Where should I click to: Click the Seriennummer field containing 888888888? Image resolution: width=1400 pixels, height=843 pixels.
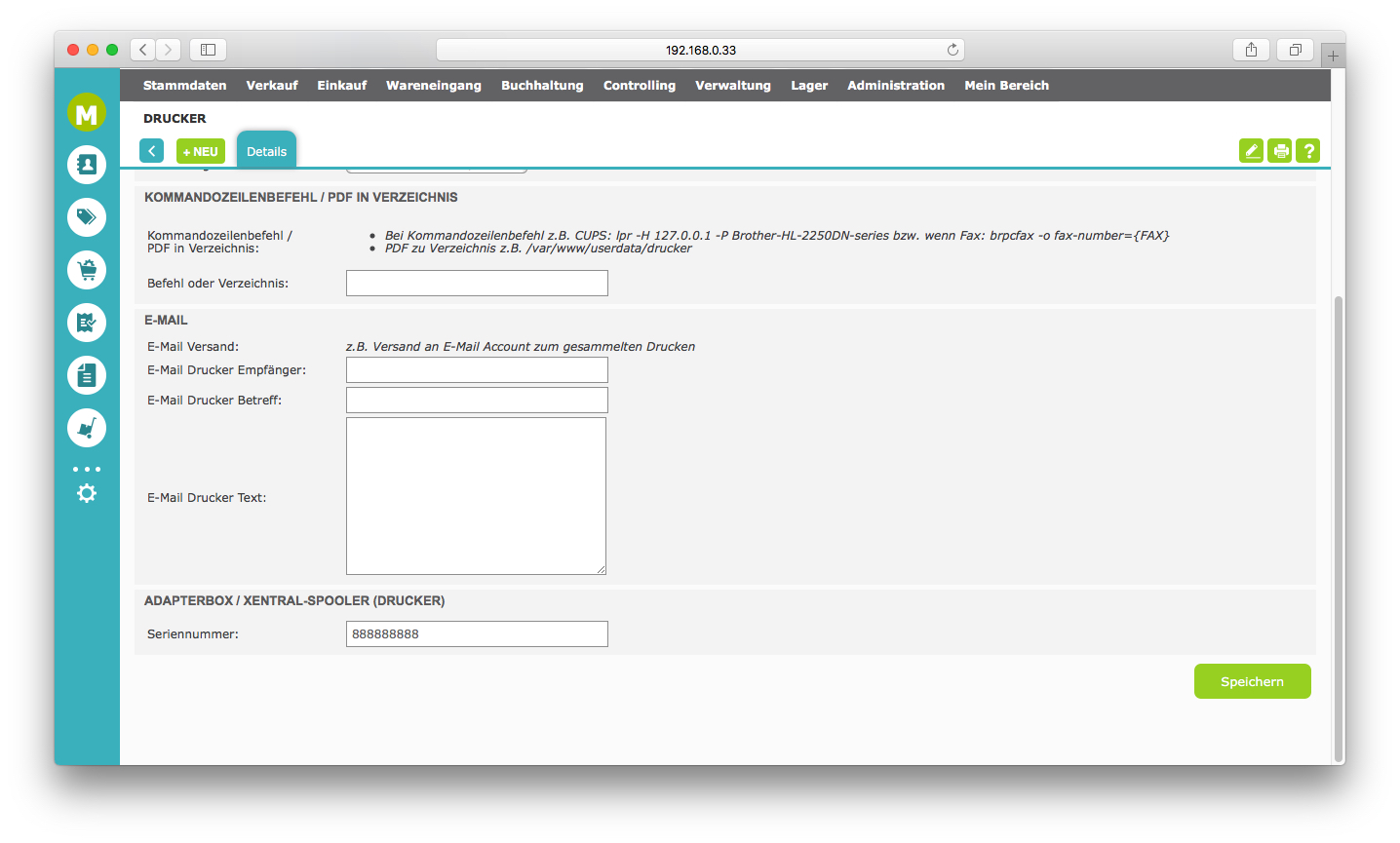point(477,634)
